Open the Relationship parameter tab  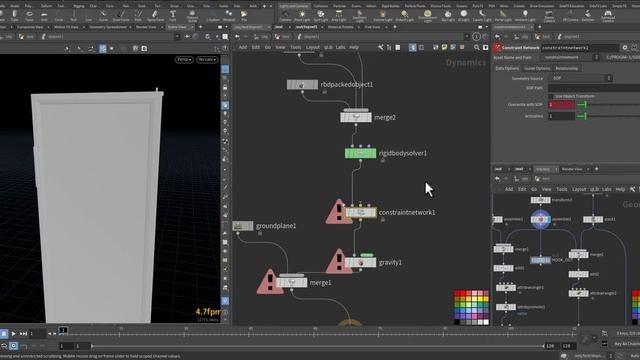pyautogui.click(x=567, y=68)
